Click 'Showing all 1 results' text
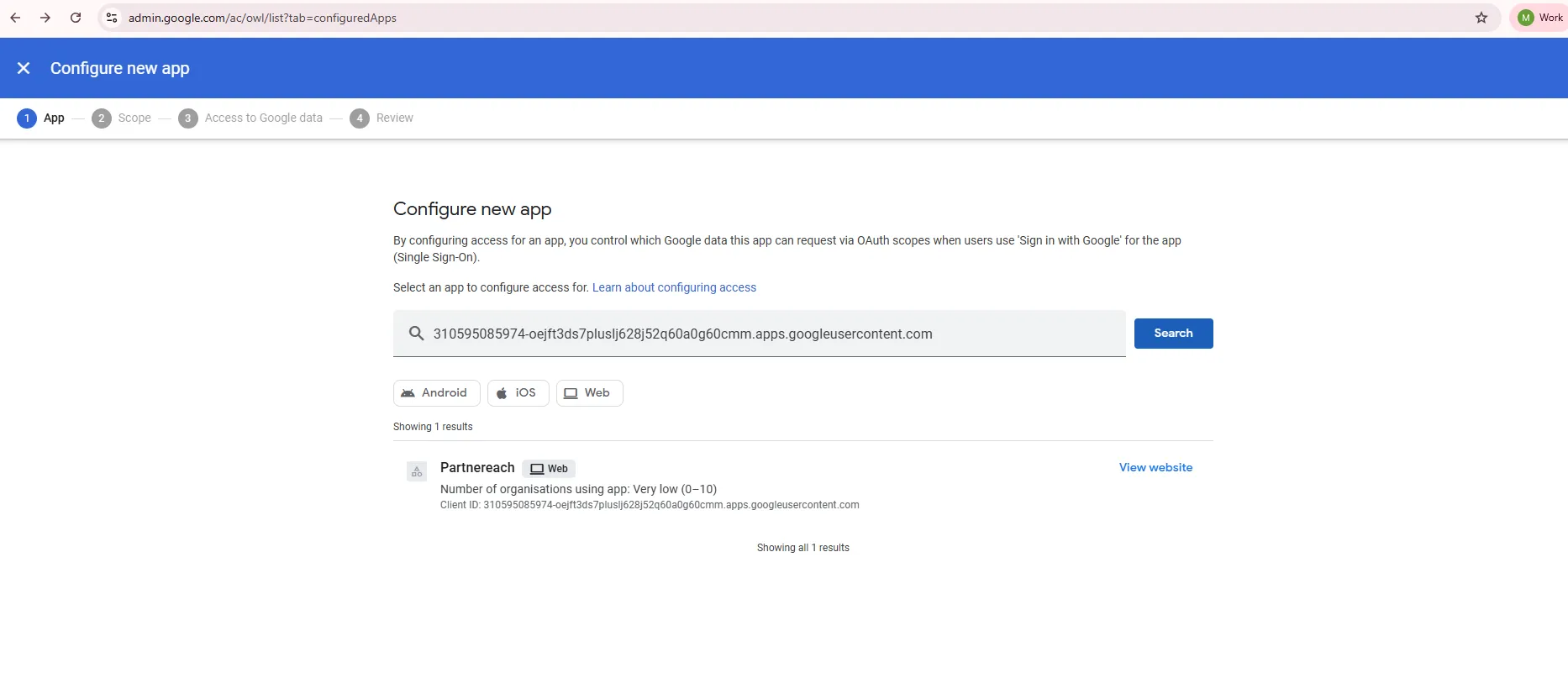The height and width of the screenshot is (694, 1568). (x=802, y=548)
